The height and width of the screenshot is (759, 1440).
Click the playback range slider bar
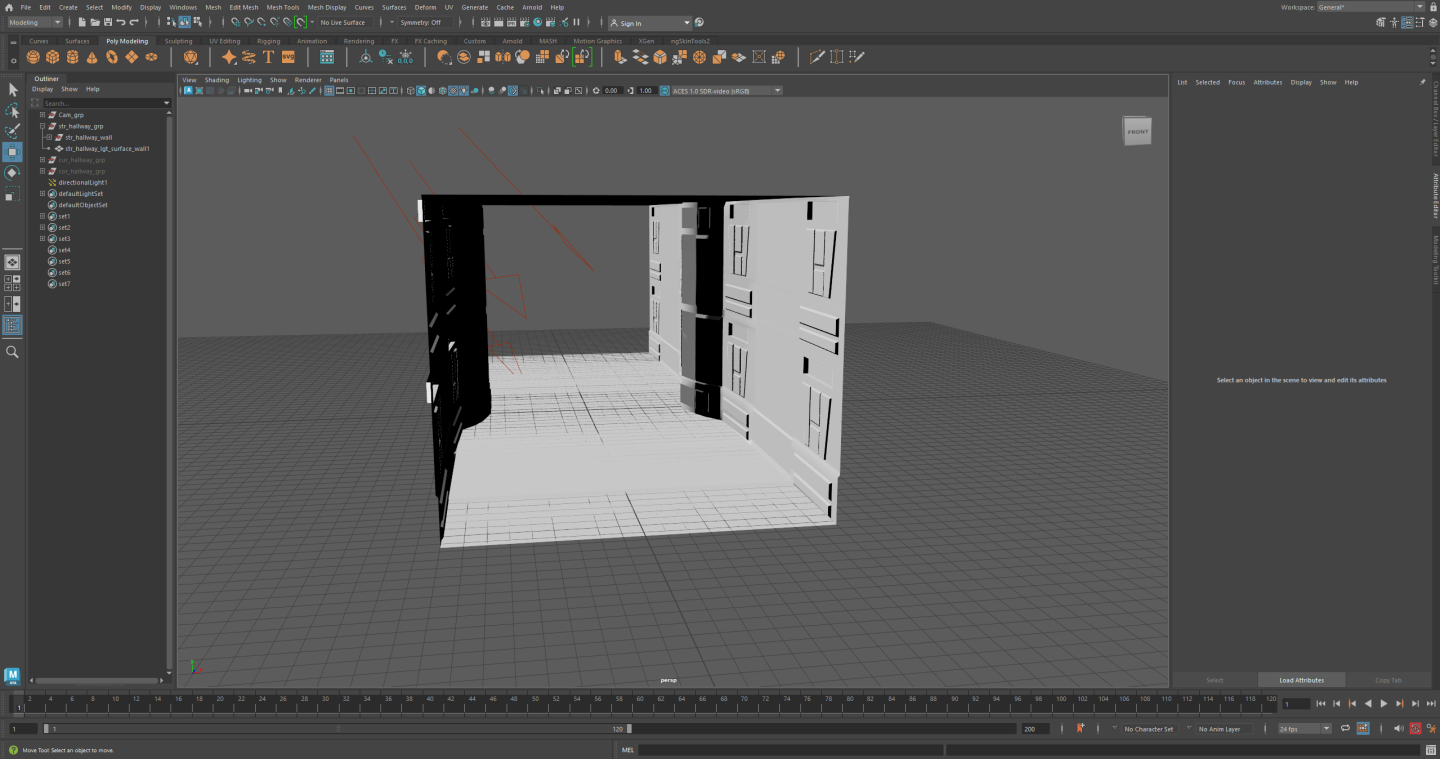(x=337, y=729)
